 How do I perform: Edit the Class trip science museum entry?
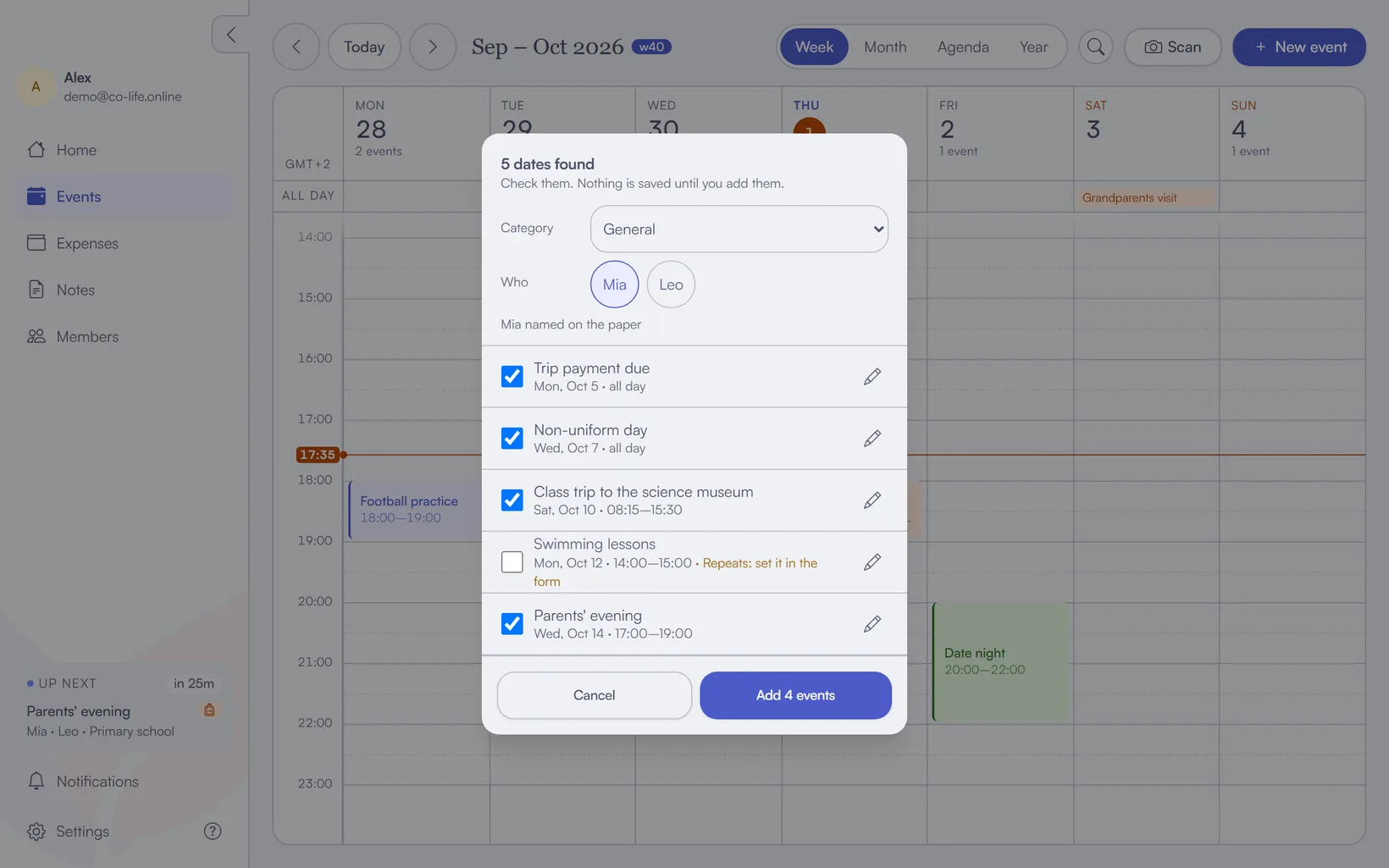pyautogui.click(x=872, y=500)
